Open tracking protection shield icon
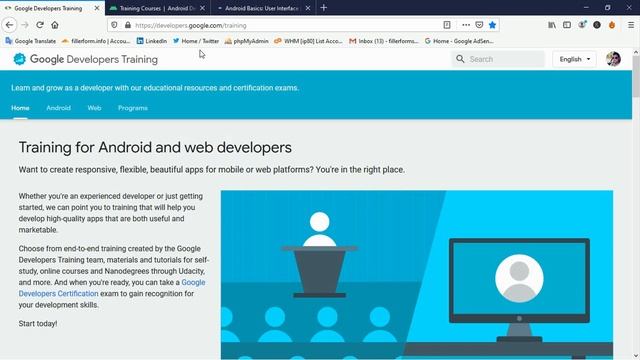The width and height of the screenshot is (640, 360). click(x=114, y=25)
